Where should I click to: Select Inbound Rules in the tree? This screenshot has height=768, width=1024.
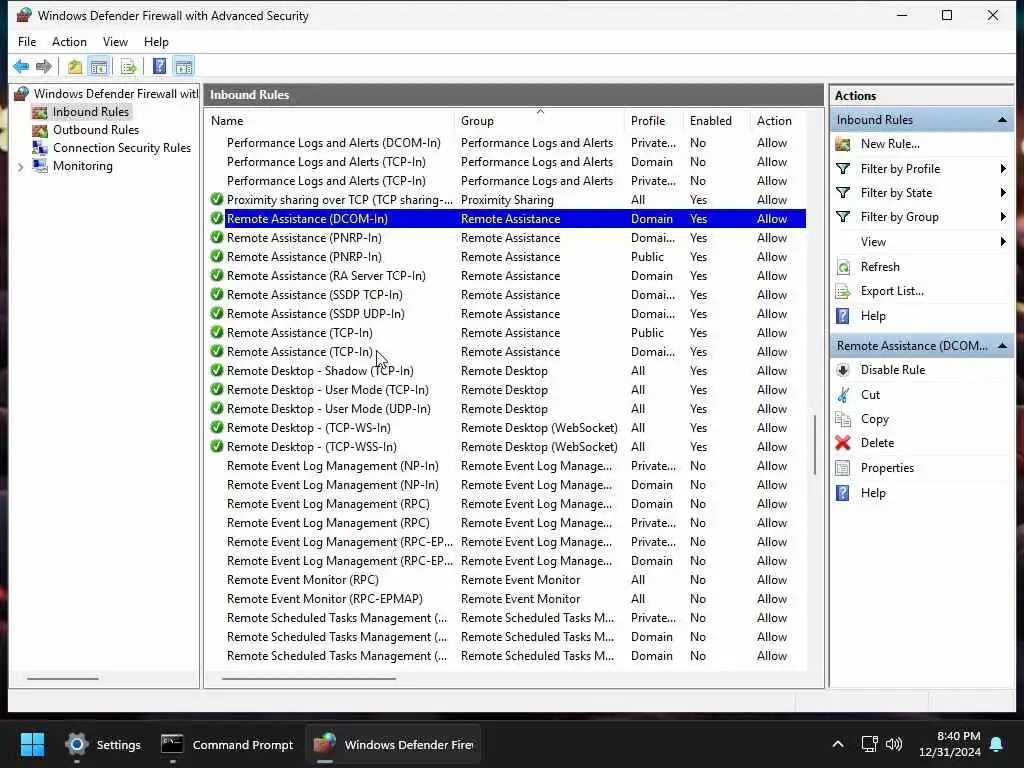(x=91, y=112)
